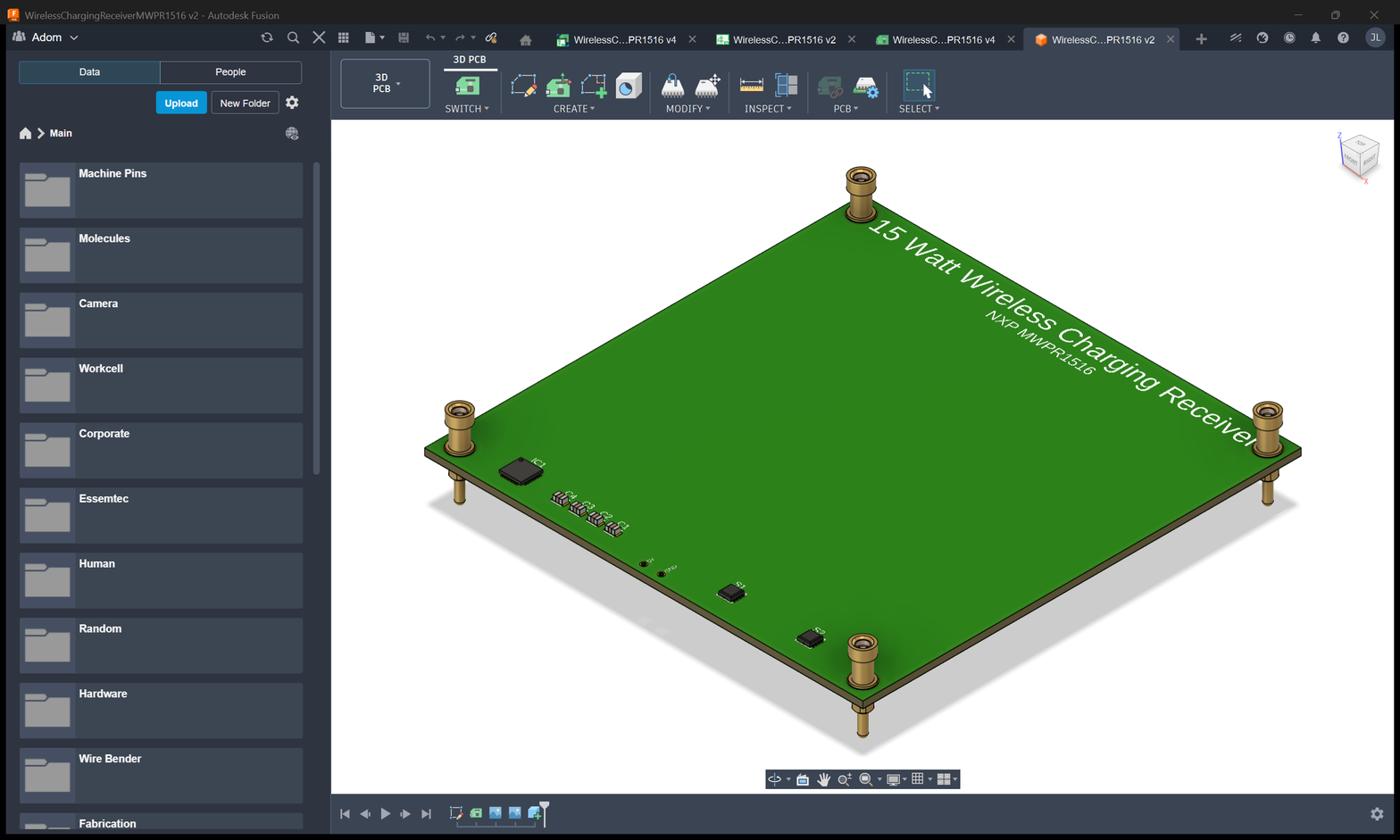The image size is (1400, 840).
Task: Expand the PCB menu
Action: (x=846, y=109)
